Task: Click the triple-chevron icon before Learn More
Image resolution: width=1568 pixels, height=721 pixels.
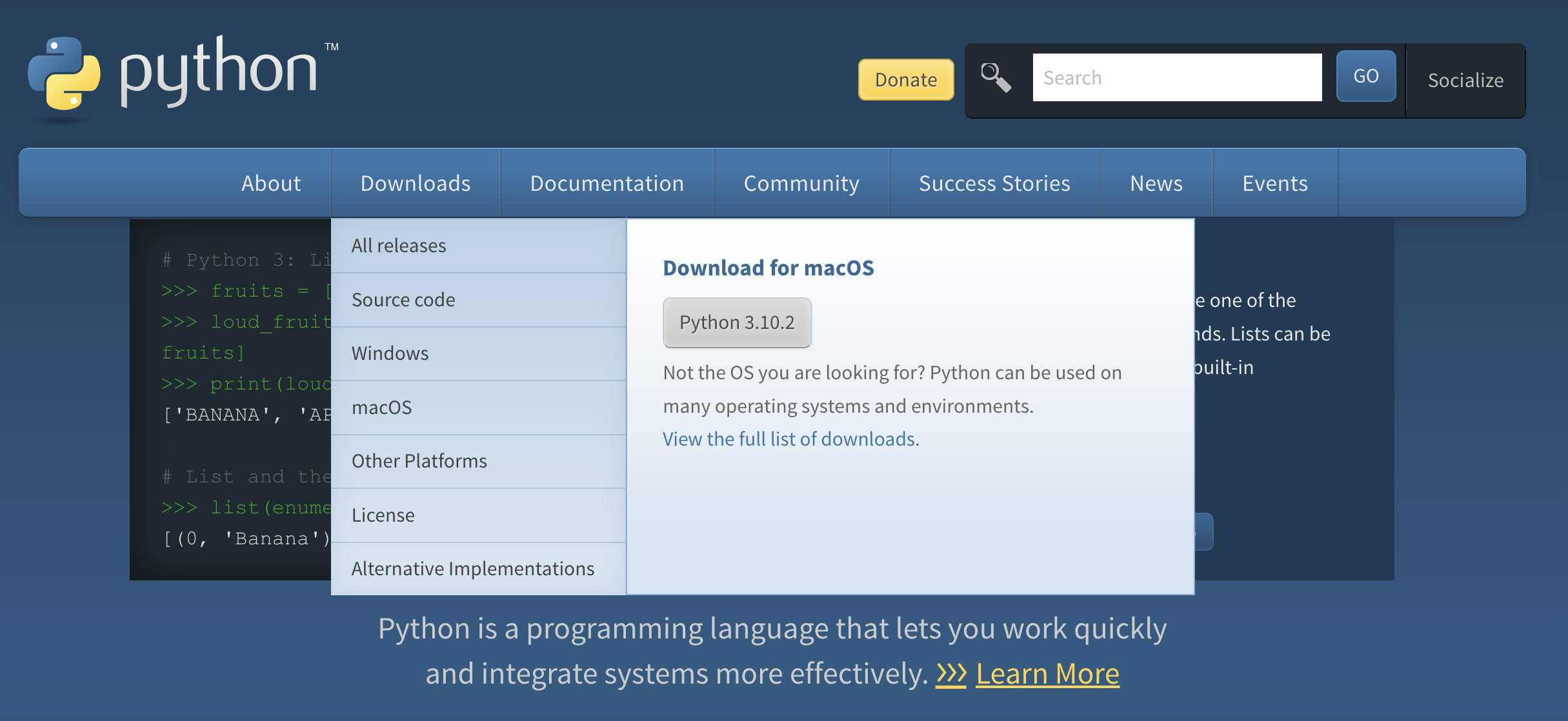Action: click(951, 674)
